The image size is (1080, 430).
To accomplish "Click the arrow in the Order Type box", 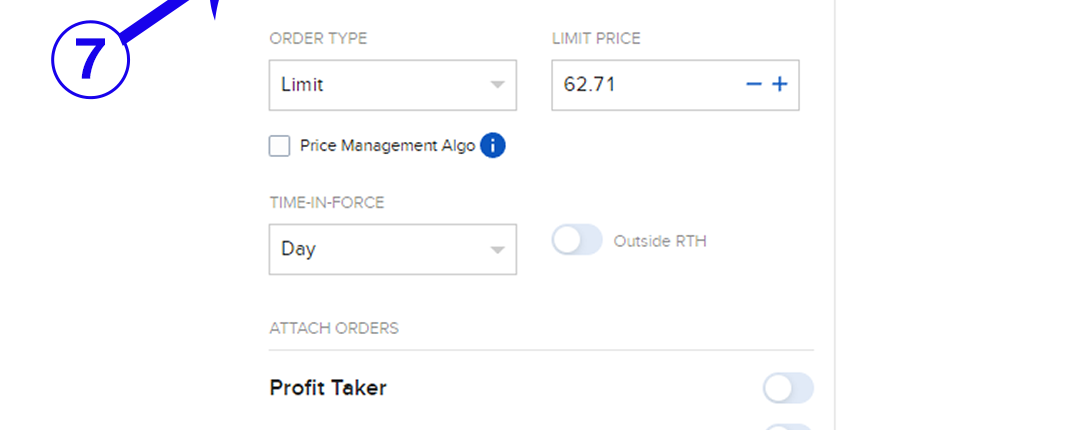I will pyautogui.click(x=498, y=85).
